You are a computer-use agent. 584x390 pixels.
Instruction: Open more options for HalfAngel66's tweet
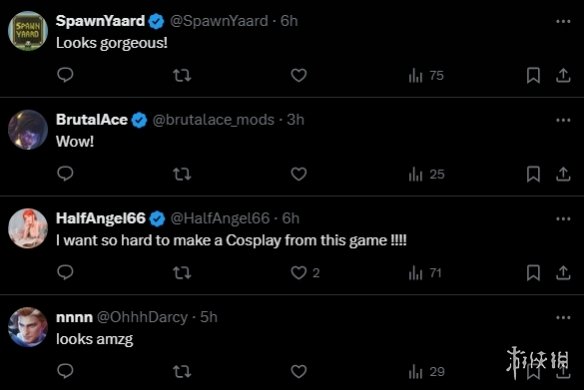tap(563, 219)
